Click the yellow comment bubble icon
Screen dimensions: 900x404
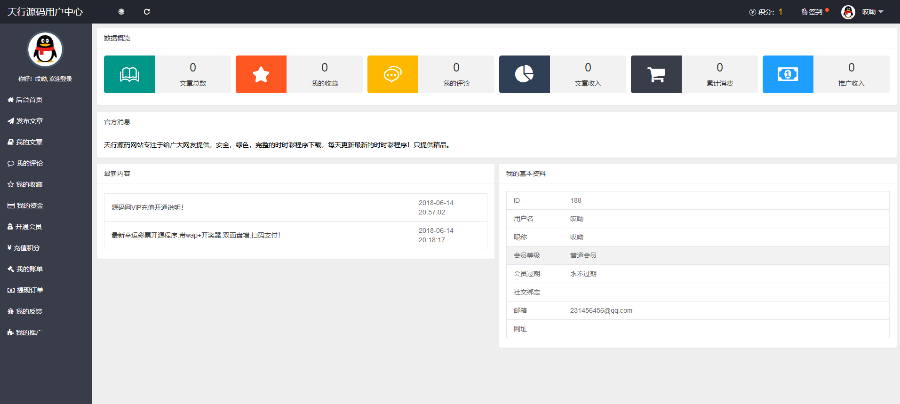(393, 74)
